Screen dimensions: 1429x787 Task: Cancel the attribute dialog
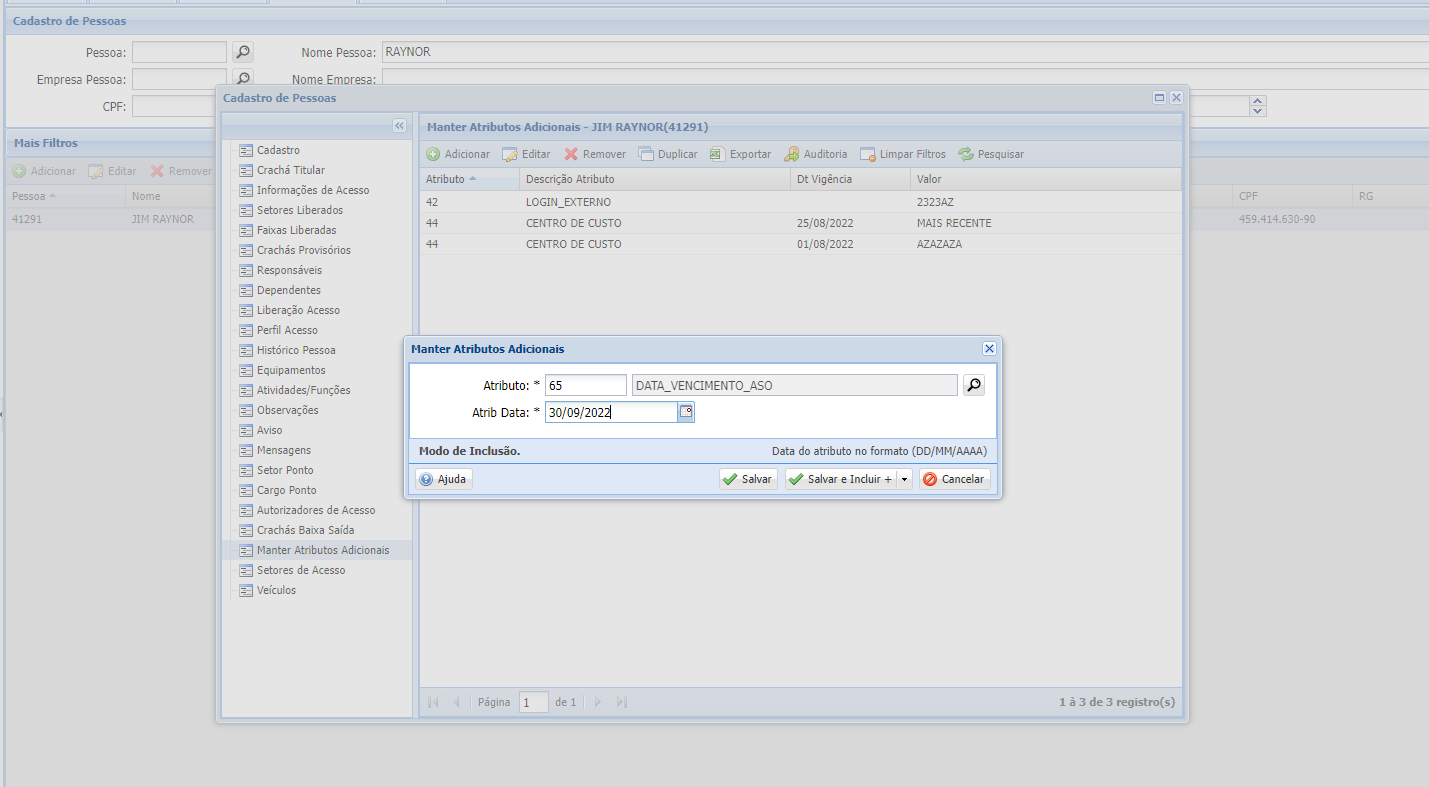[955, 479]
